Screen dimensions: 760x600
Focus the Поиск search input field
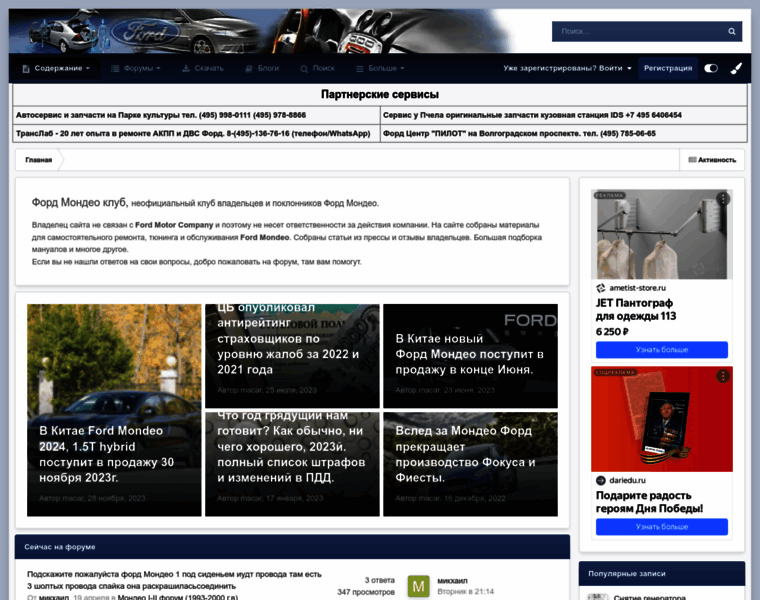638,32
